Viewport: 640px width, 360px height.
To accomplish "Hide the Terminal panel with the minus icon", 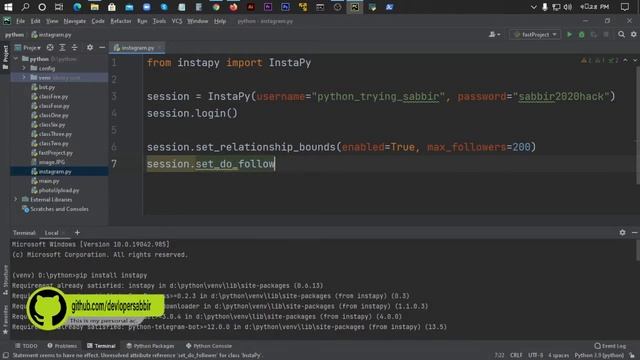I will (634, 232).
